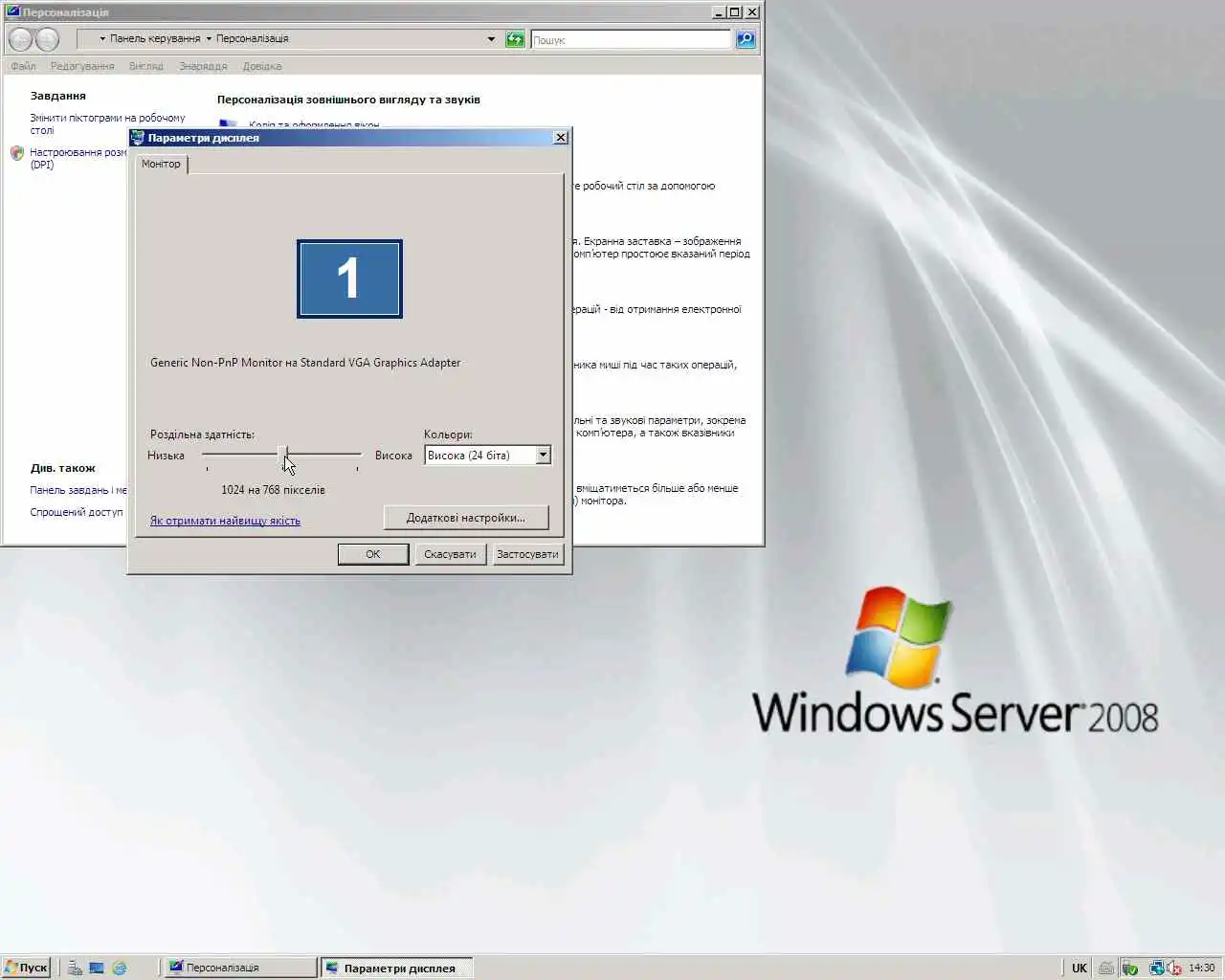Open the Редагування menu
This screenshot has width=1225, height=980.
82,66
